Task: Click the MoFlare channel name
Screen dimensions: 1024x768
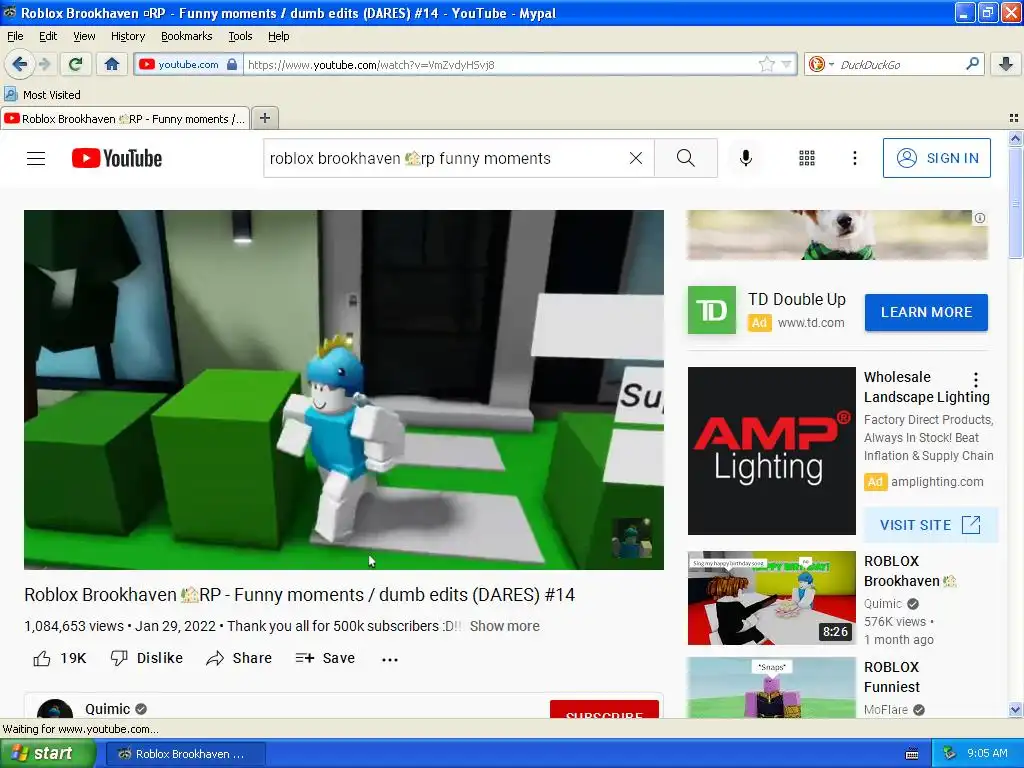Action: (x=886, y=709)
